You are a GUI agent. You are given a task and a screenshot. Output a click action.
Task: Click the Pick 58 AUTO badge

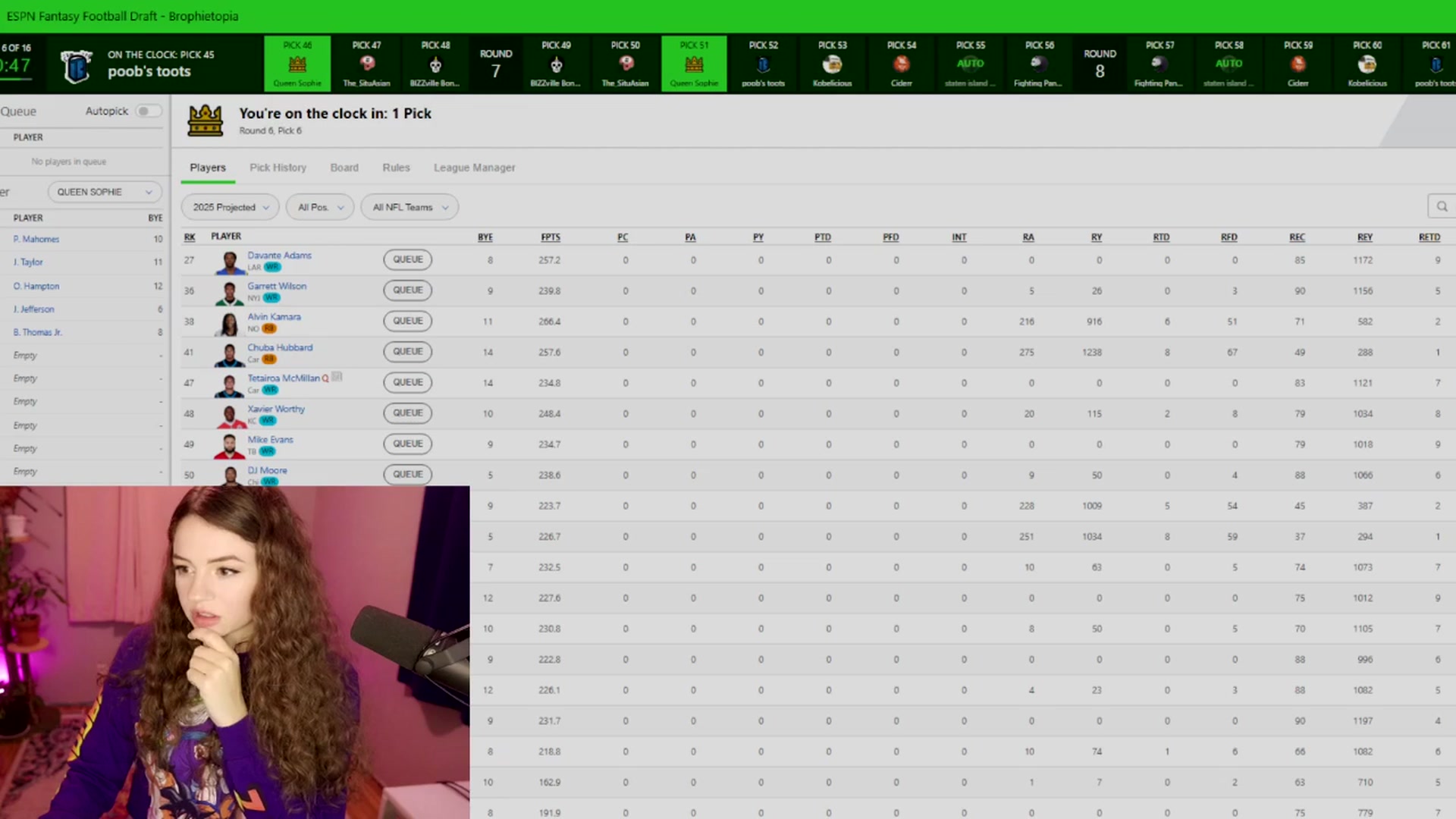1228,64
